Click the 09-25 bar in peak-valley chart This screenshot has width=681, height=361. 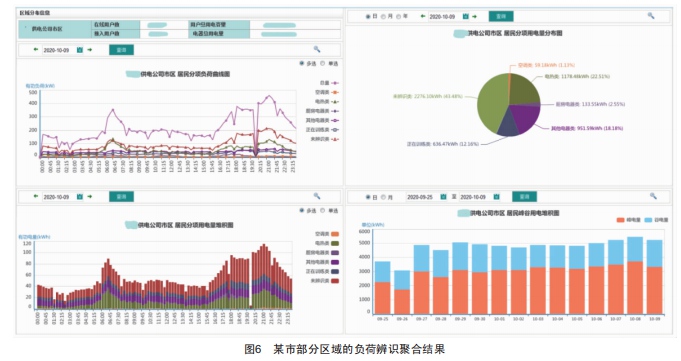[x=382, y=288]
